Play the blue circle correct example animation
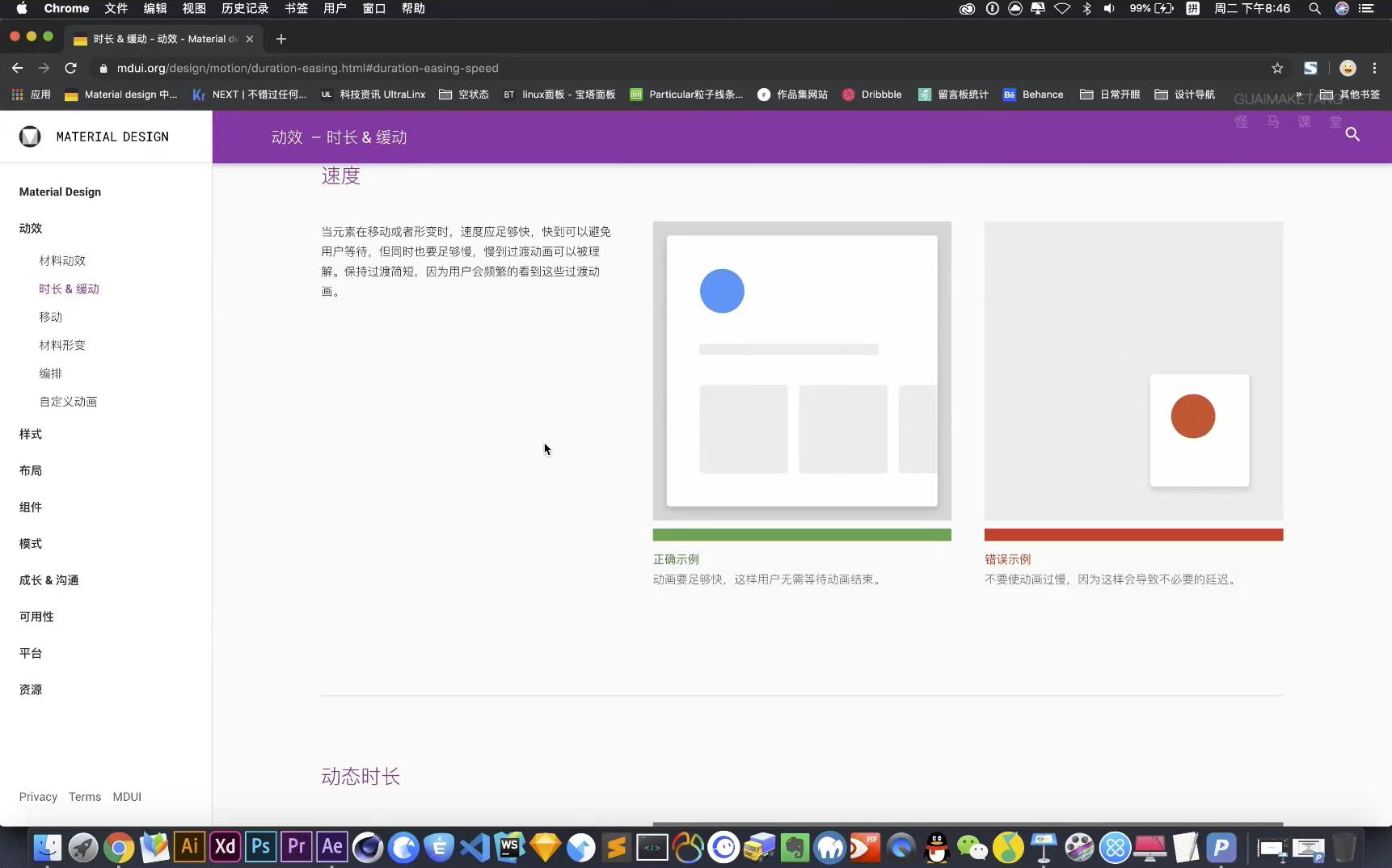Viewport: 1392px width, 868px height. click(801, 371)
